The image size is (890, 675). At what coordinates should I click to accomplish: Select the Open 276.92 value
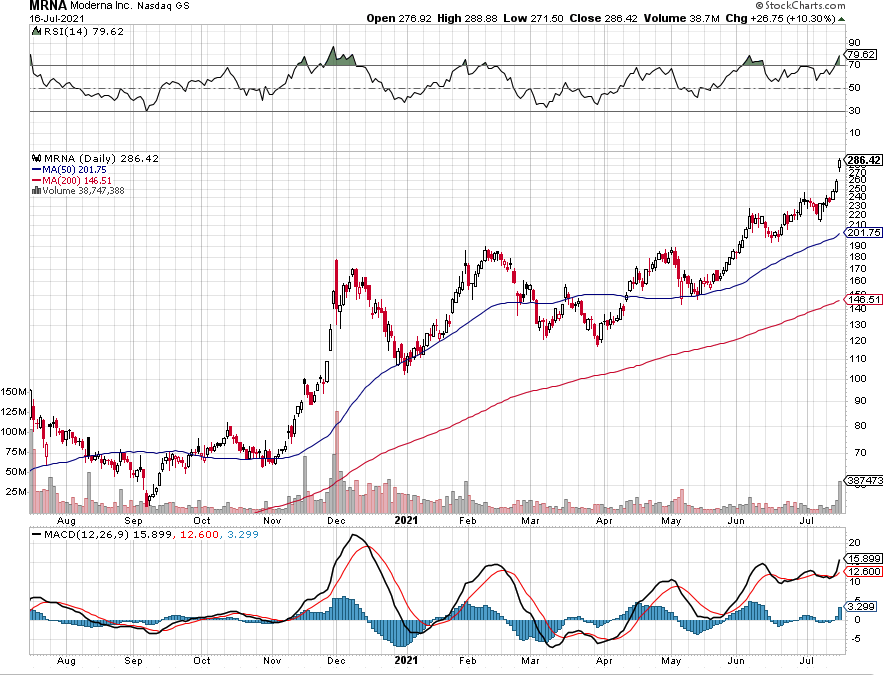coord(400,18)
